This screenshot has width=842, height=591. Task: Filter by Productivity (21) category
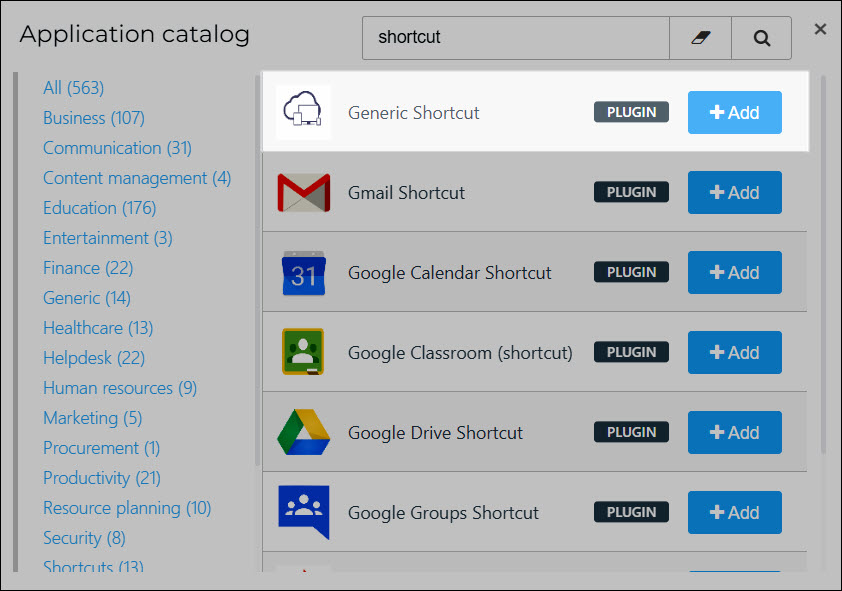tap(102, 478)
